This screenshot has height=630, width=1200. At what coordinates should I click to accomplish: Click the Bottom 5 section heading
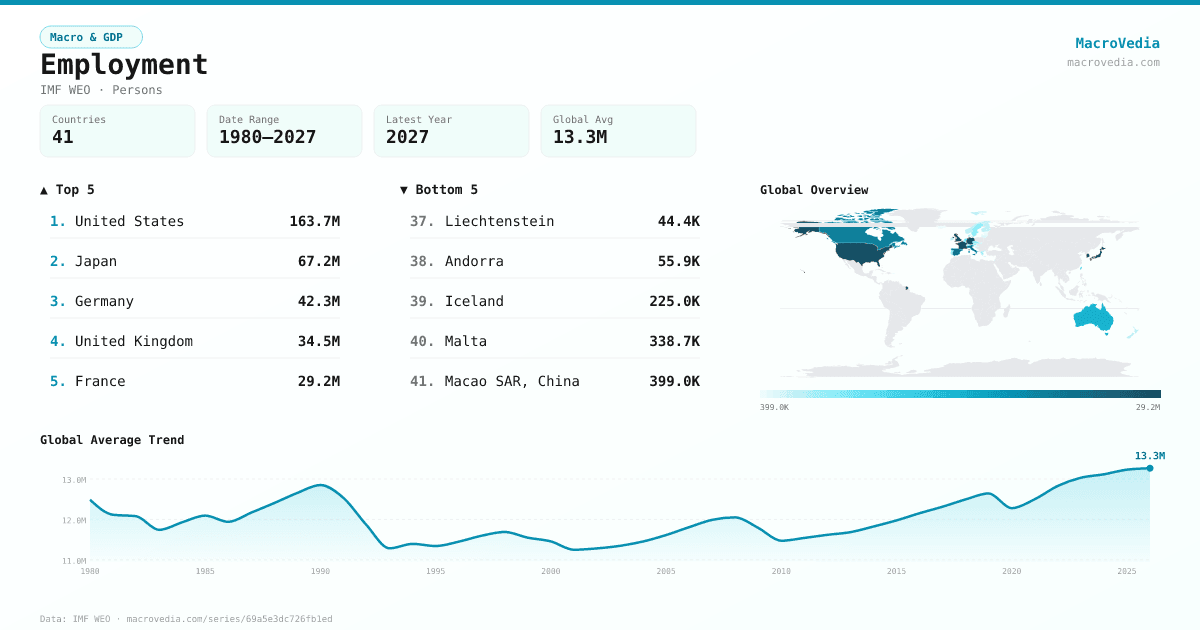click(439, 189)
